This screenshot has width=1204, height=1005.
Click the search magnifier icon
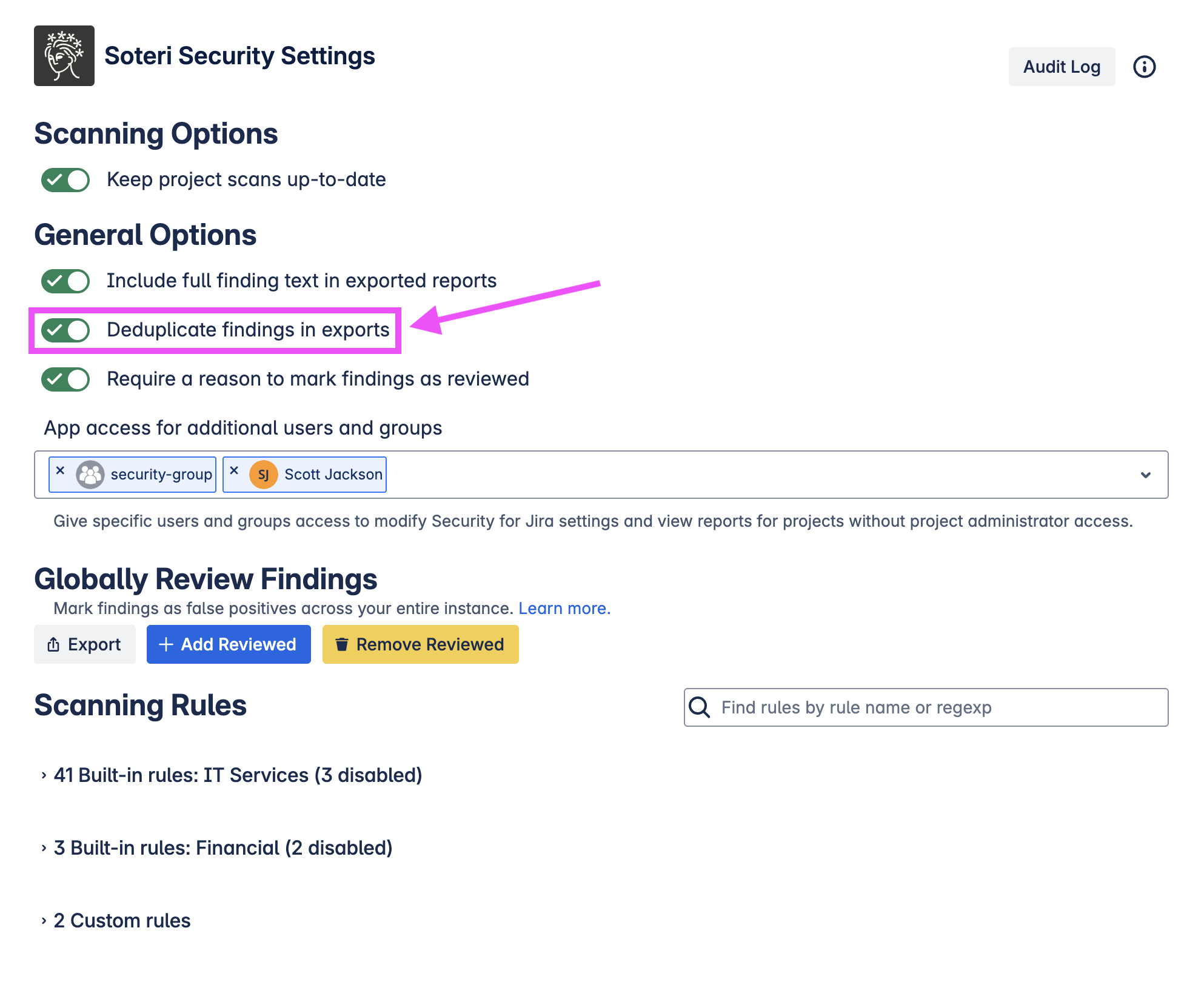point(700,707)
